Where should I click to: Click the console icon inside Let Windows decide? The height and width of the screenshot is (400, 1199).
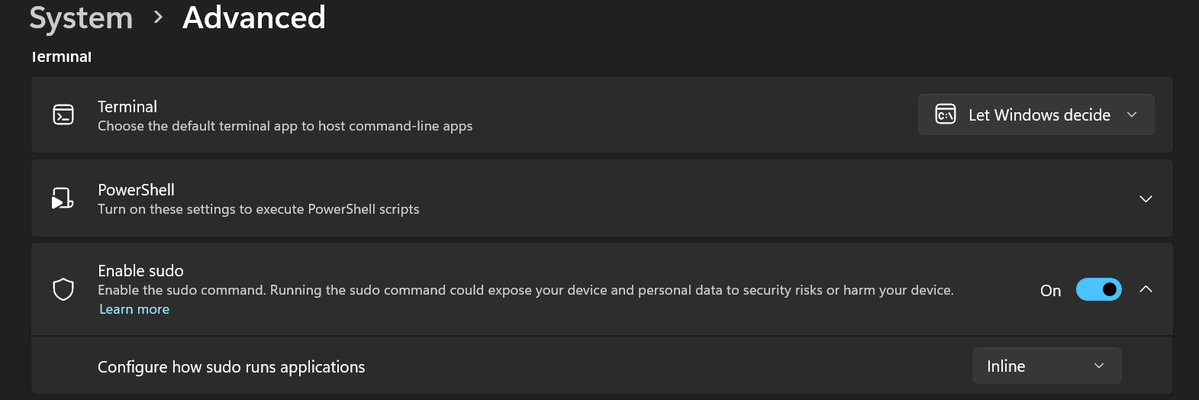click(x=944, y=115)
